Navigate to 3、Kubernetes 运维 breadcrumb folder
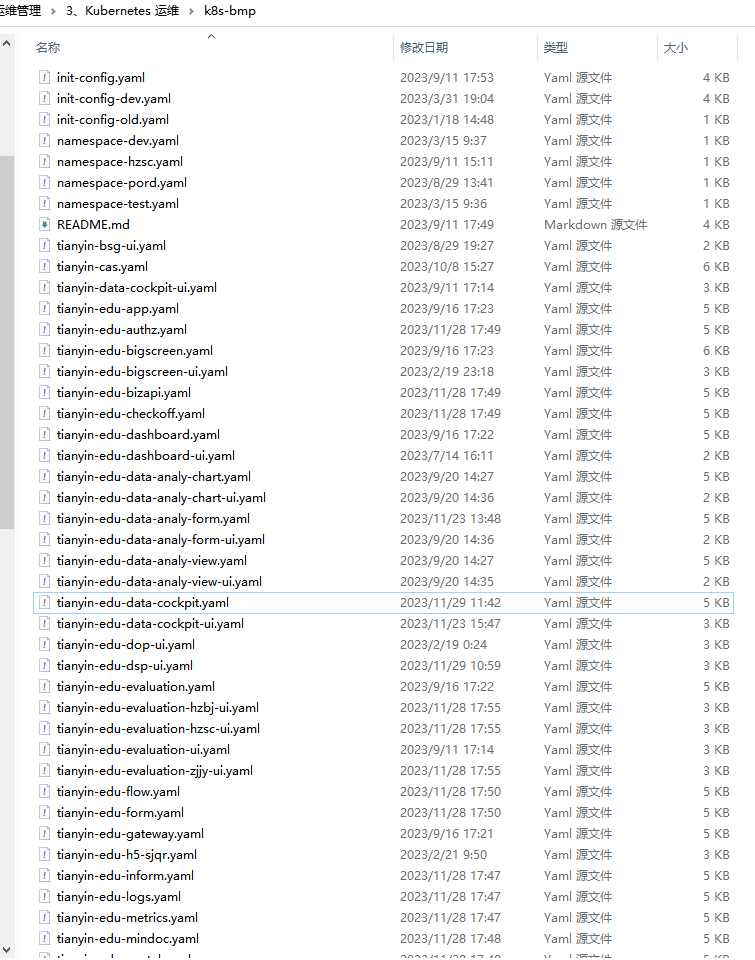Image resolution: width=755 pixels, height=960 pixels. pyautogui.click(x=123, y=11)
